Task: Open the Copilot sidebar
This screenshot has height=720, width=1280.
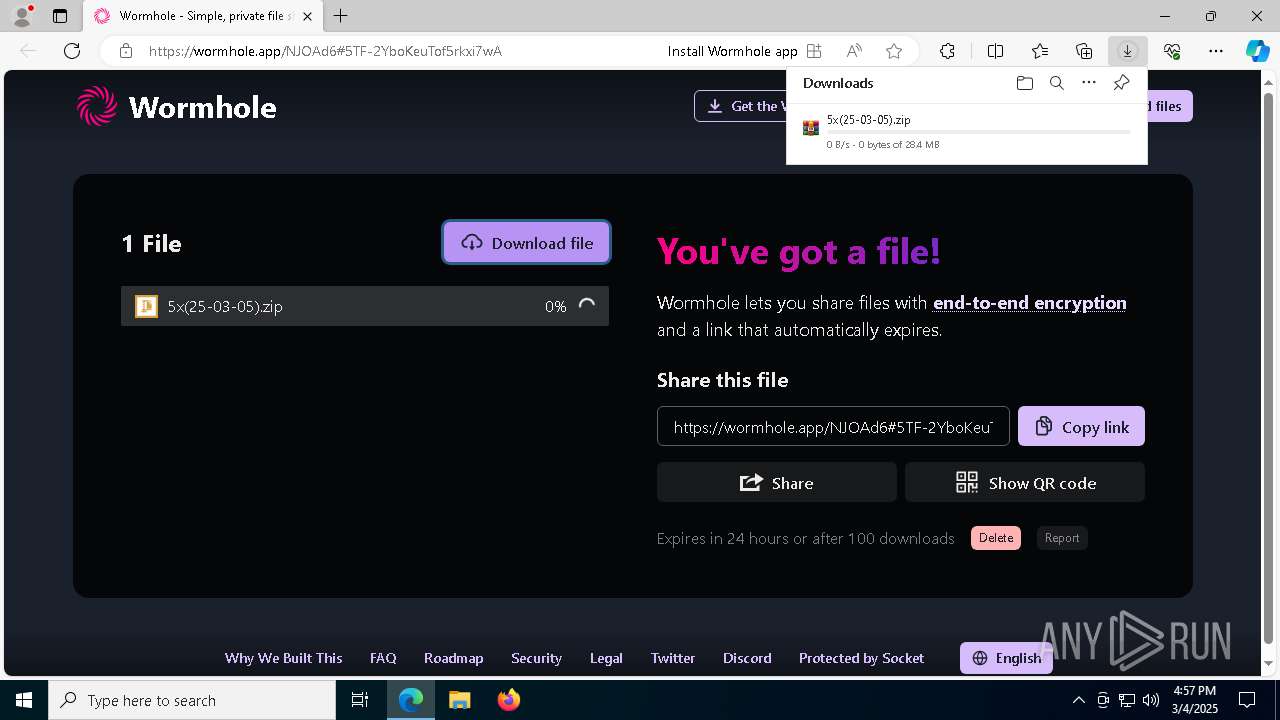Action: tap(1257, 51)
